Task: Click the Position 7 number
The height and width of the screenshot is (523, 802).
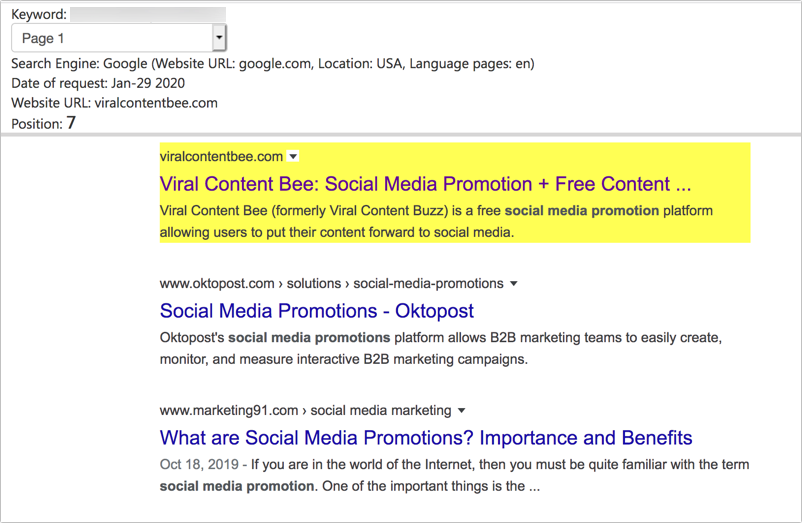Action: tap(71, 123)
